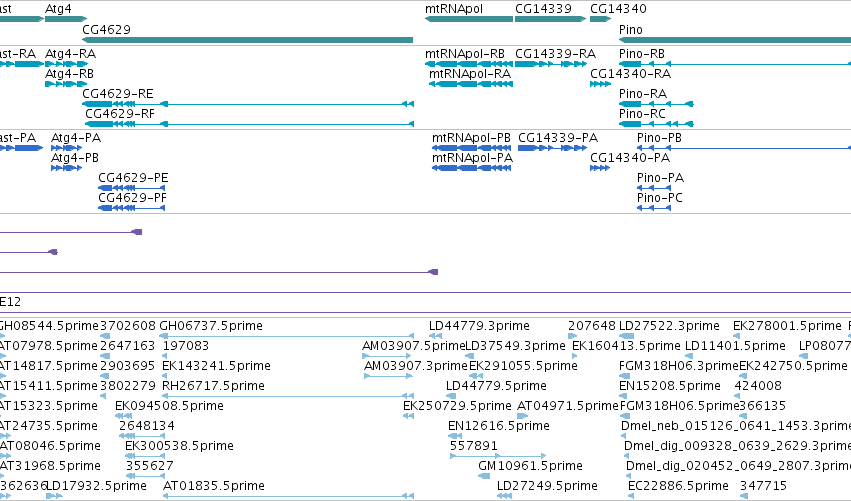
Task: Click the EK094508.5prime EST label
Action: pyautogui.click(x=169, y=407)
